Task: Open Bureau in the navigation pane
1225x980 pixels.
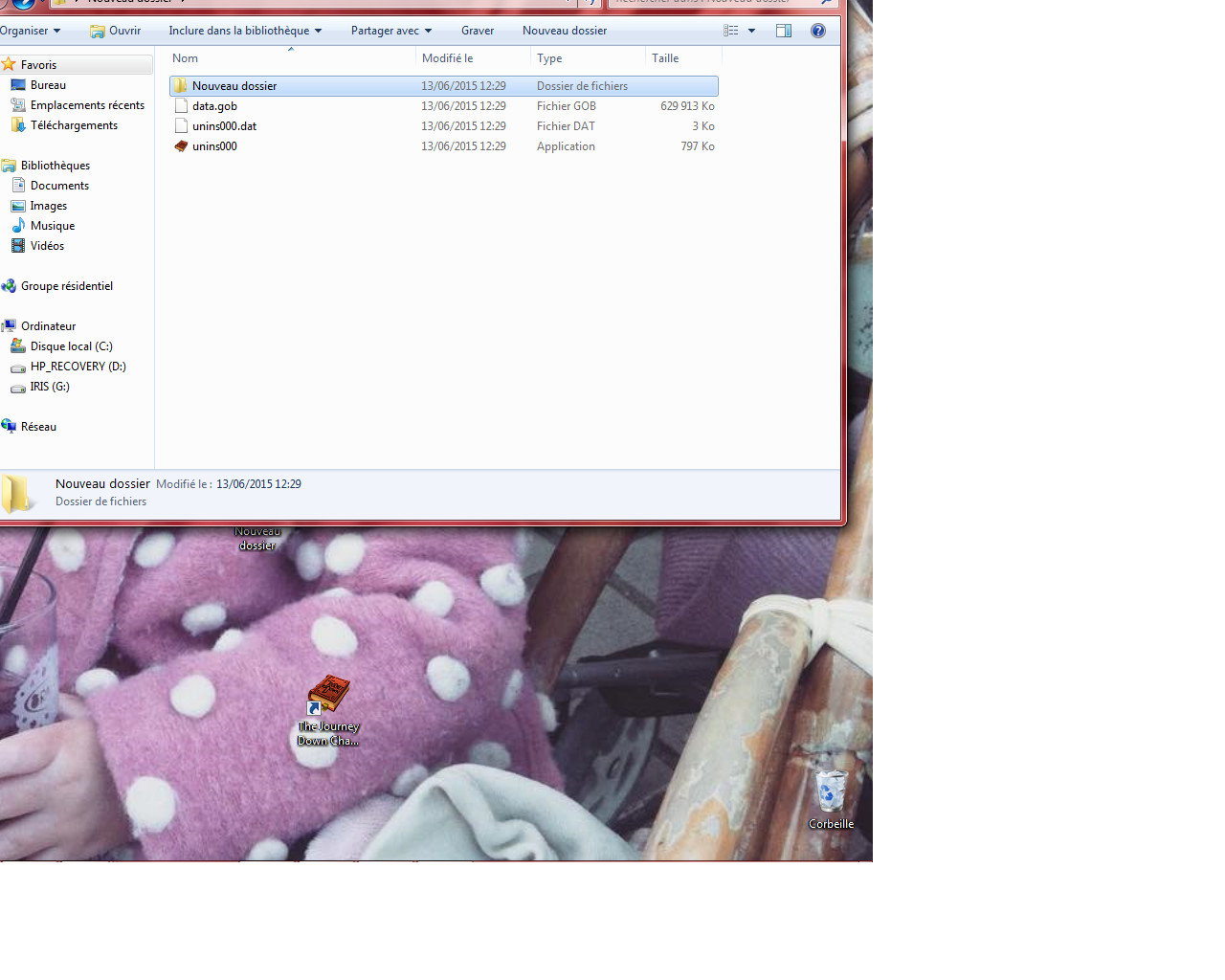Action: click(48, 85)
